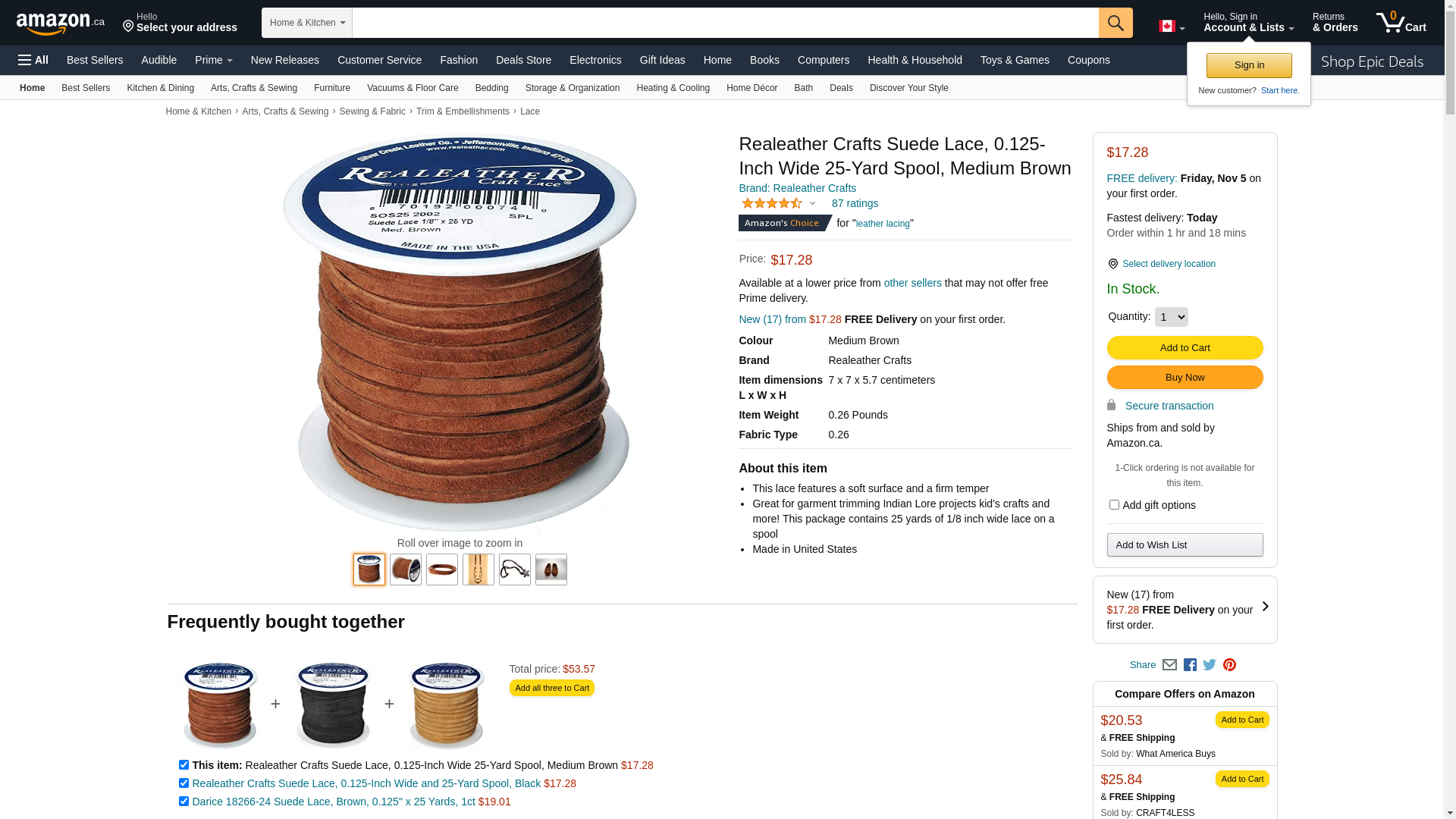Share product on Pinterest icon
Image resolution: width=1456 pixels, height=819 pixels.
[1229, 665]
